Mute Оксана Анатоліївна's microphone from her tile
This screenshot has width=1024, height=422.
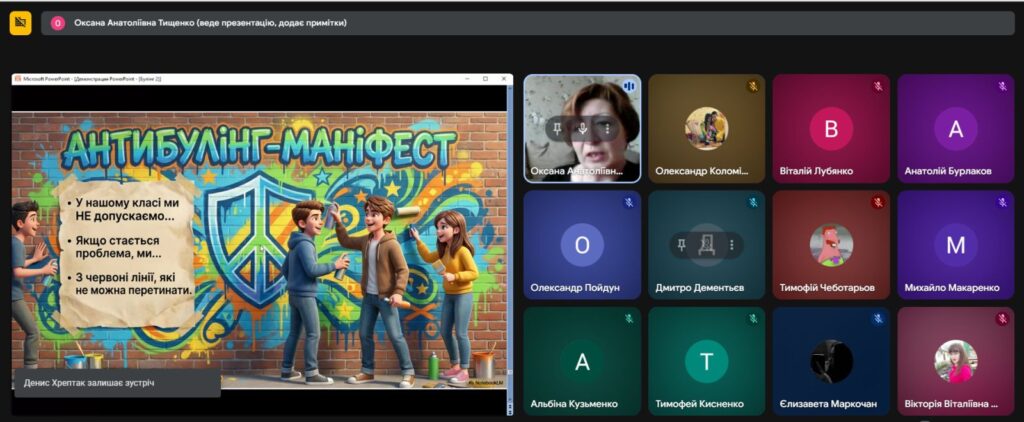pyautogui.click(x=583, y=129)
